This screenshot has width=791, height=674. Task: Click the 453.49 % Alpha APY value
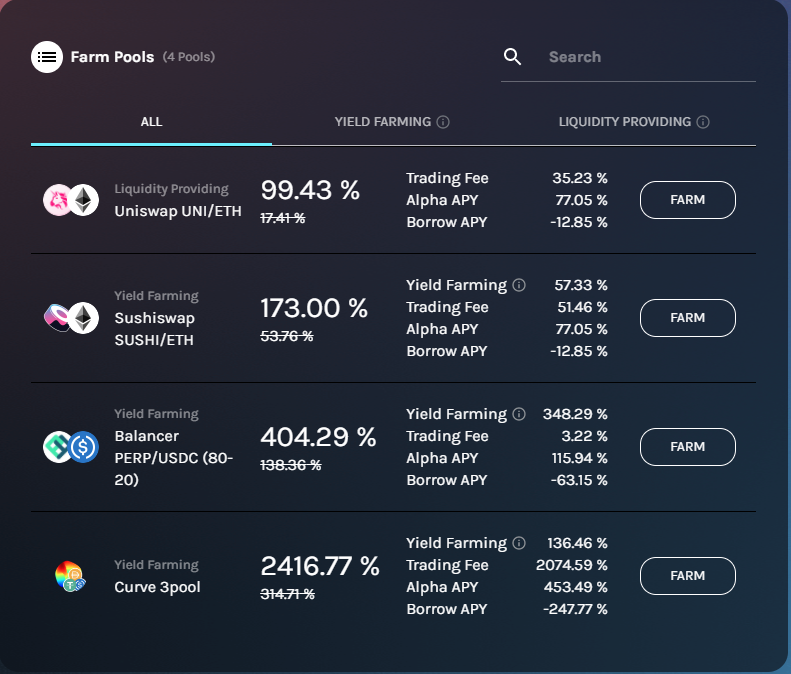[x=576, y=587]
